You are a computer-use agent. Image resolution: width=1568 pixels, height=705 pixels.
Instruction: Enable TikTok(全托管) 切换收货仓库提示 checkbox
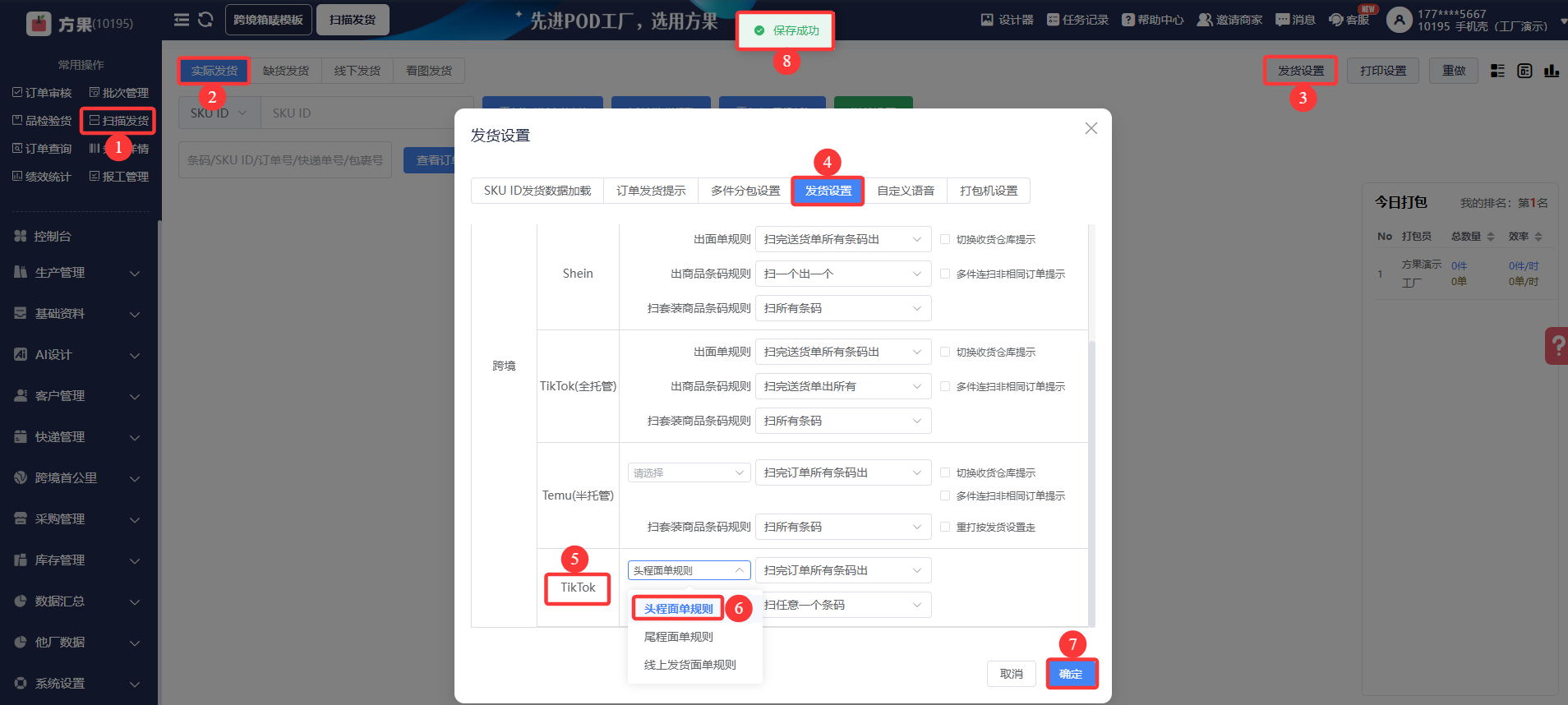pos(945,352)
